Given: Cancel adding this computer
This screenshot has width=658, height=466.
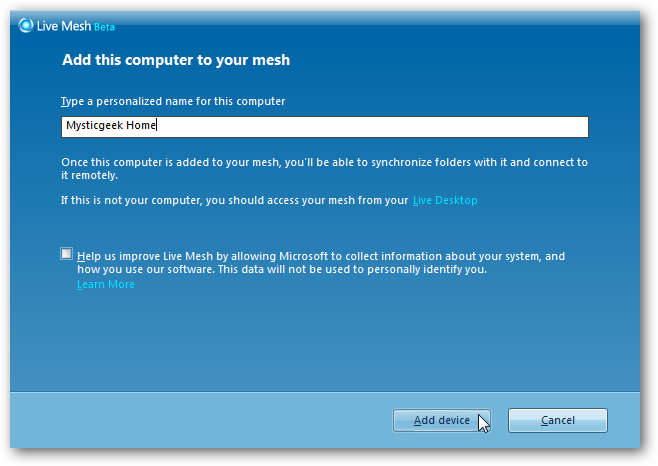Looking at the screenshot, I should coord(558,420).
